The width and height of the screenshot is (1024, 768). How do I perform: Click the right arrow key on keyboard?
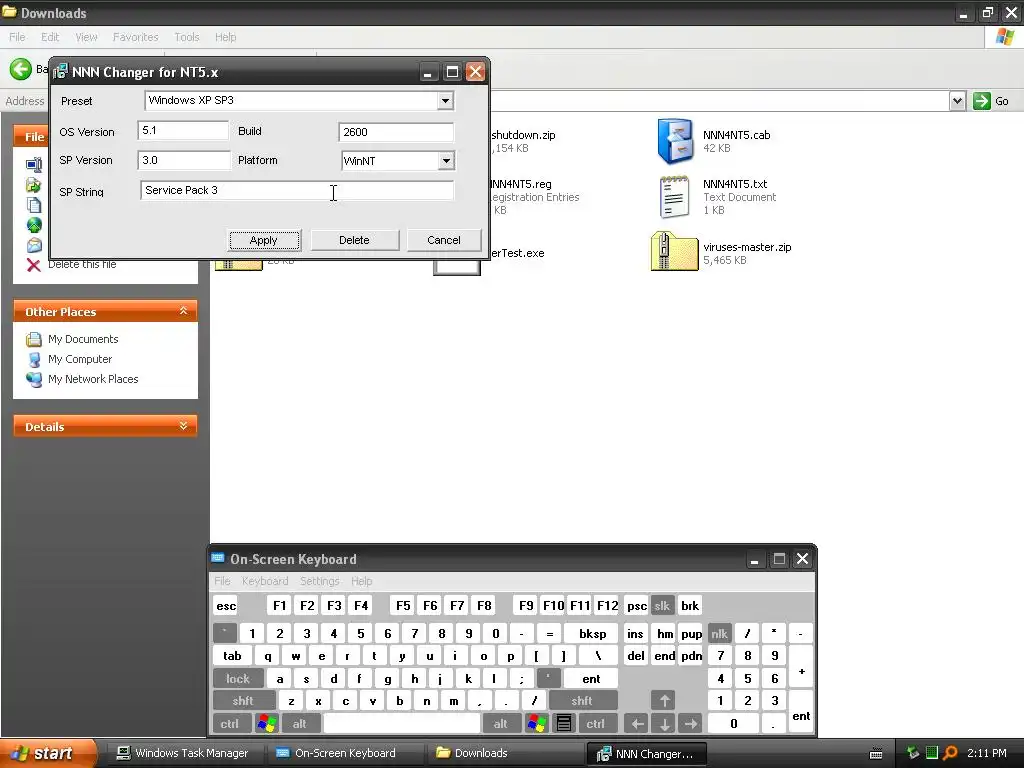pyautogui.click(x=691, y=724)
